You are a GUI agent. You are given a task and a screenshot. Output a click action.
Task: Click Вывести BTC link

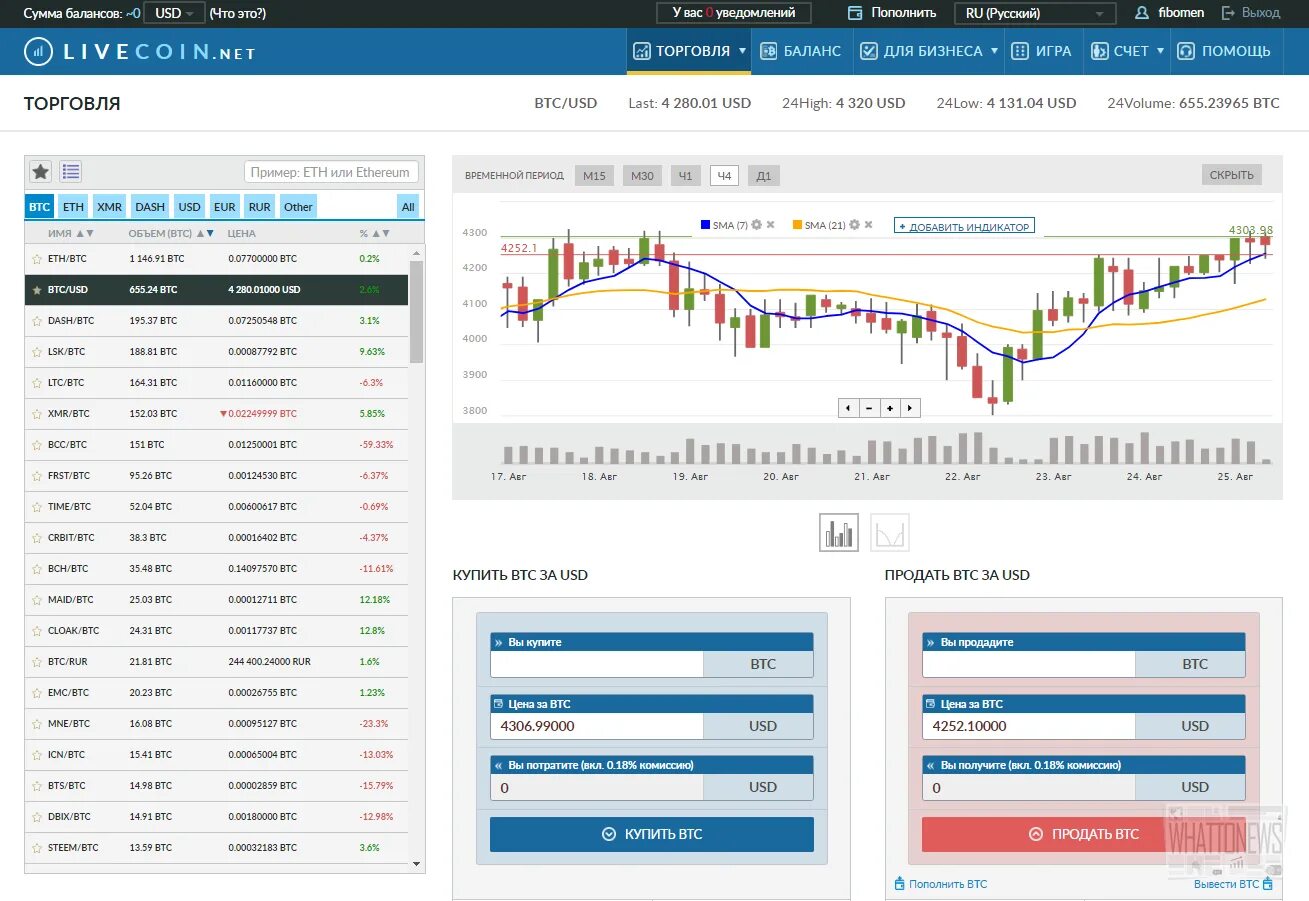[1234, 884]
